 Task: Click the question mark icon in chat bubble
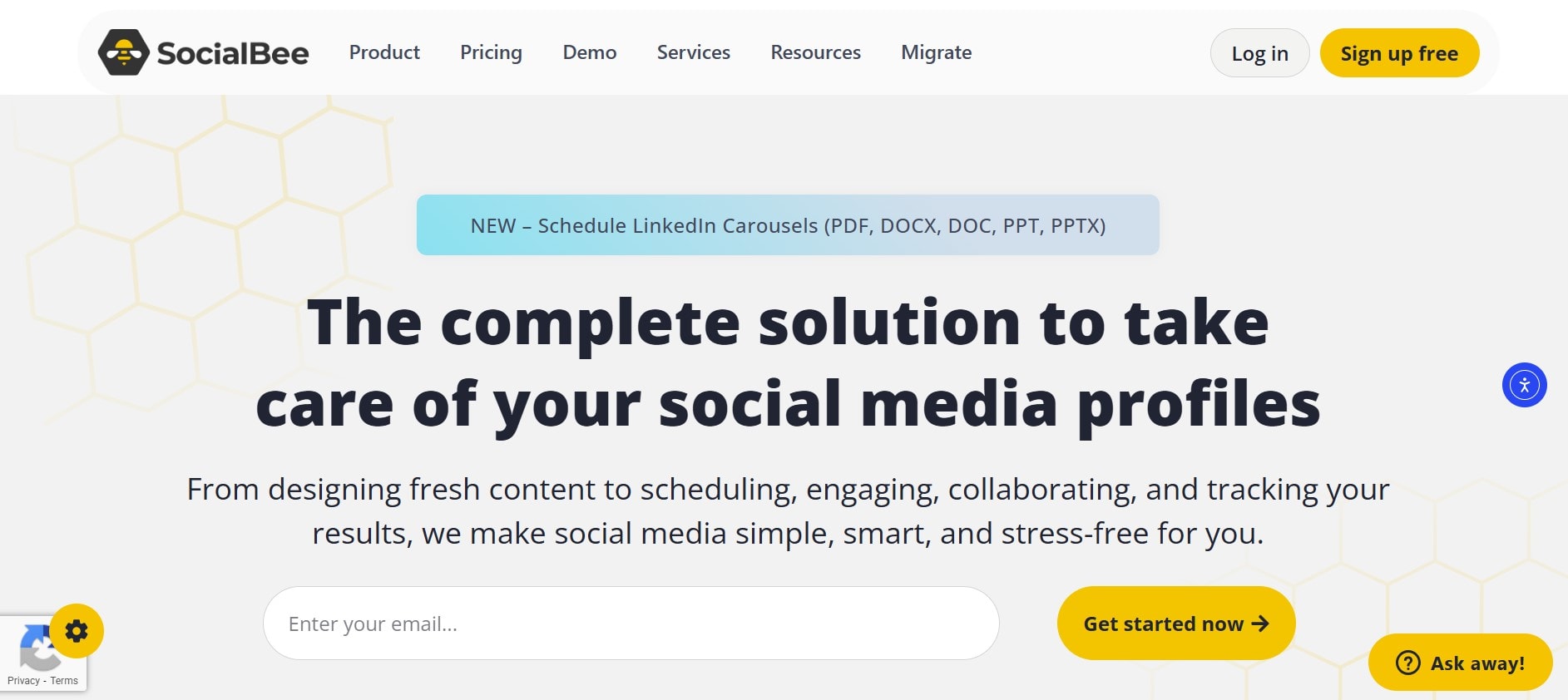click(1407, 663)
